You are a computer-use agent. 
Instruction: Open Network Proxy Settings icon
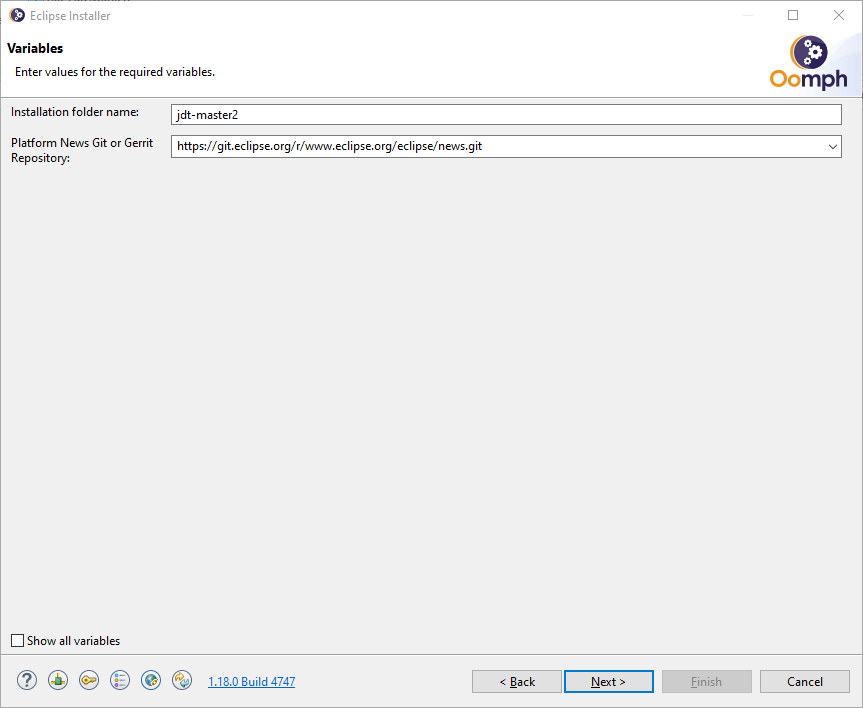[x=58, y=680]
